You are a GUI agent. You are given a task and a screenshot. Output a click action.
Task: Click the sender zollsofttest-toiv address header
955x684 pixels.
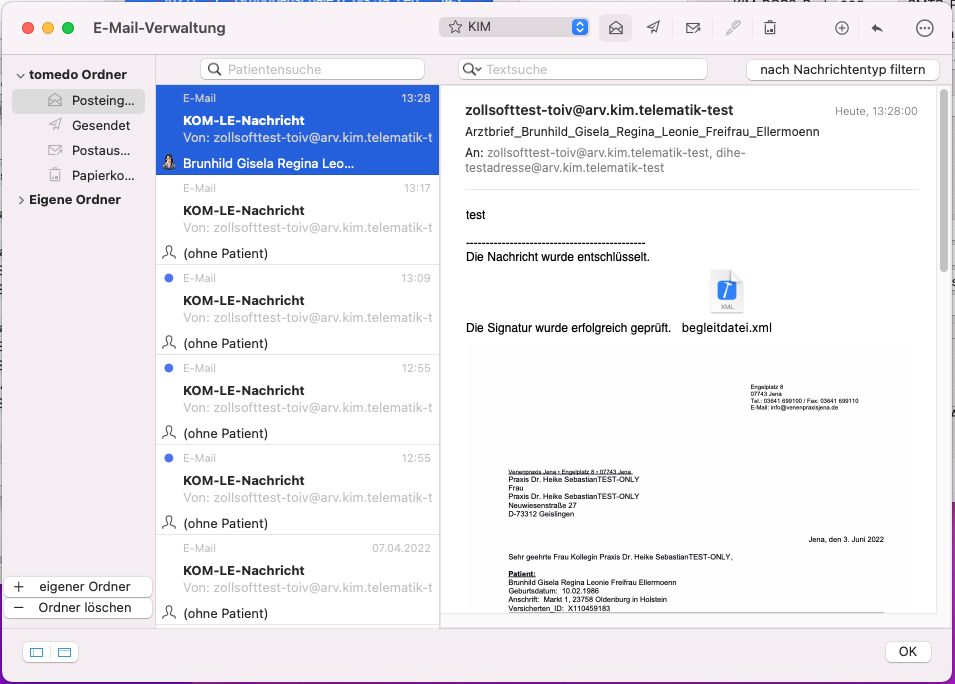599,110
